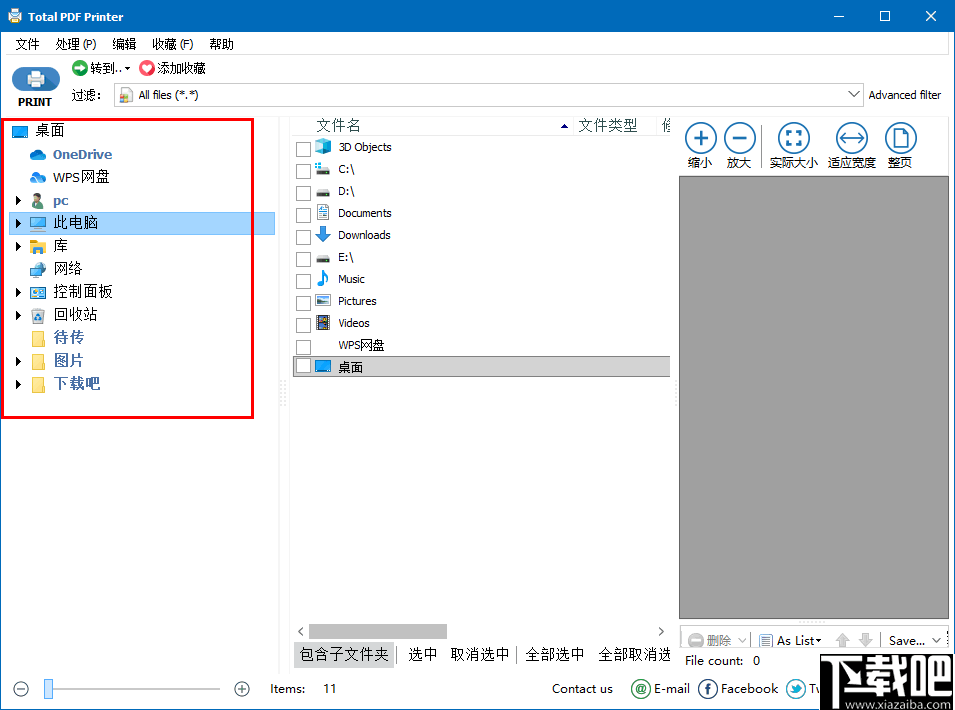Click the 全部选中 select all button
955x710 pixels.
click(554, 654)
